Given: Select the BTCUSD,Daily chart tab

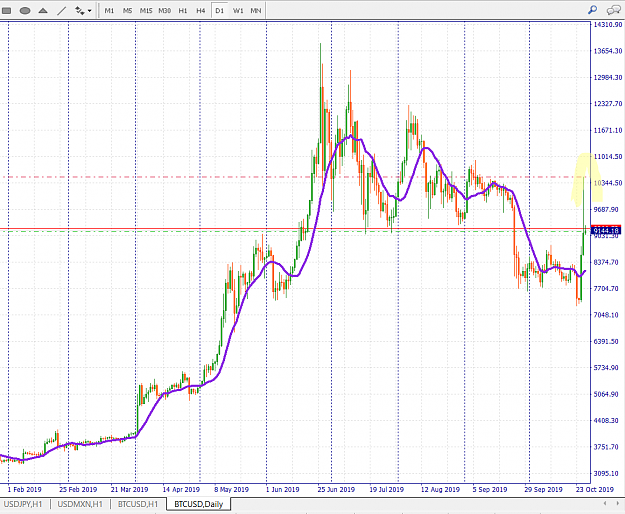Looking at the screenshot, I should tap(199, 504).
